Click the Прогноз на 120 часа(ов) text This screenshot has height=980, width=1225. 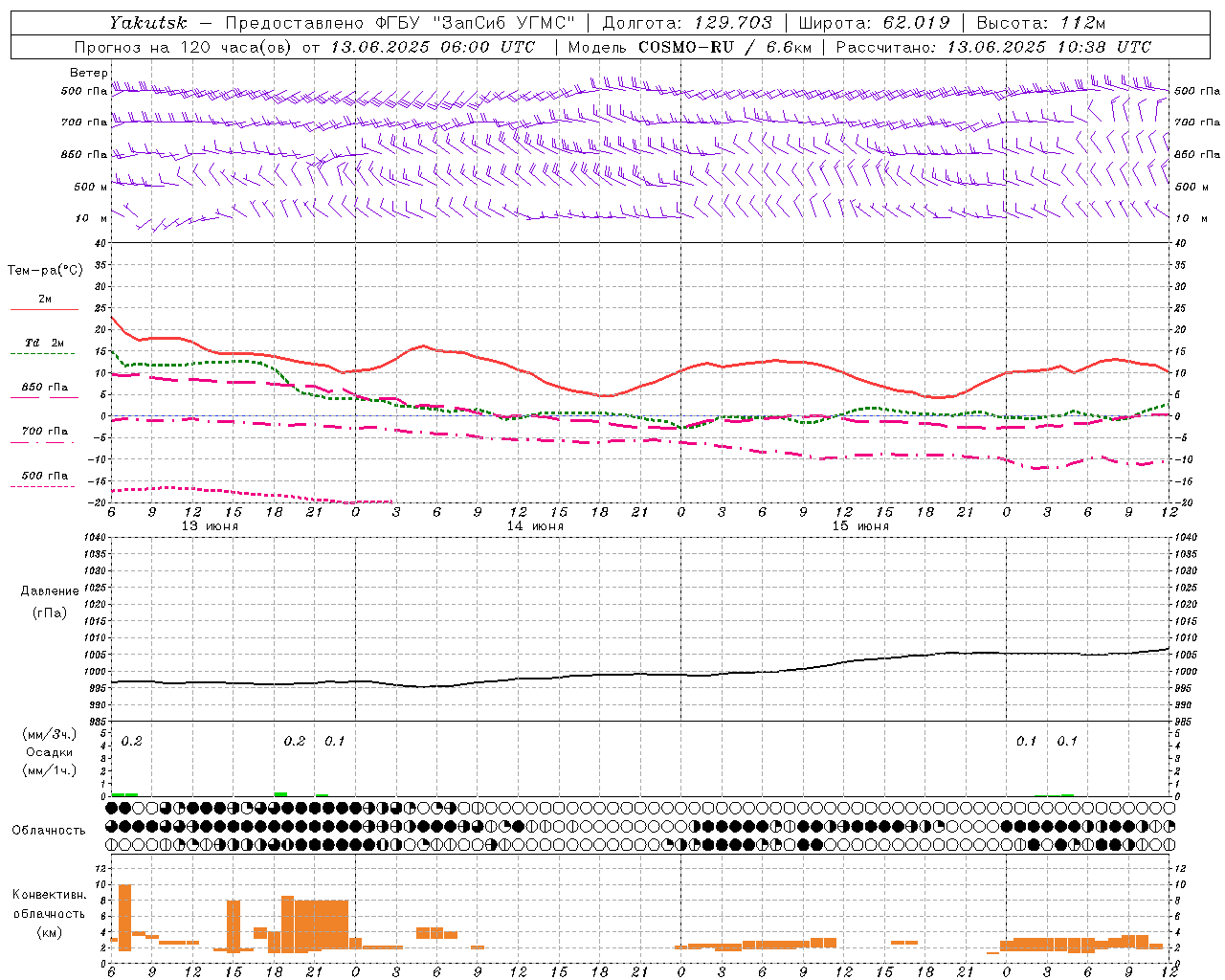[x=185, y=47]
